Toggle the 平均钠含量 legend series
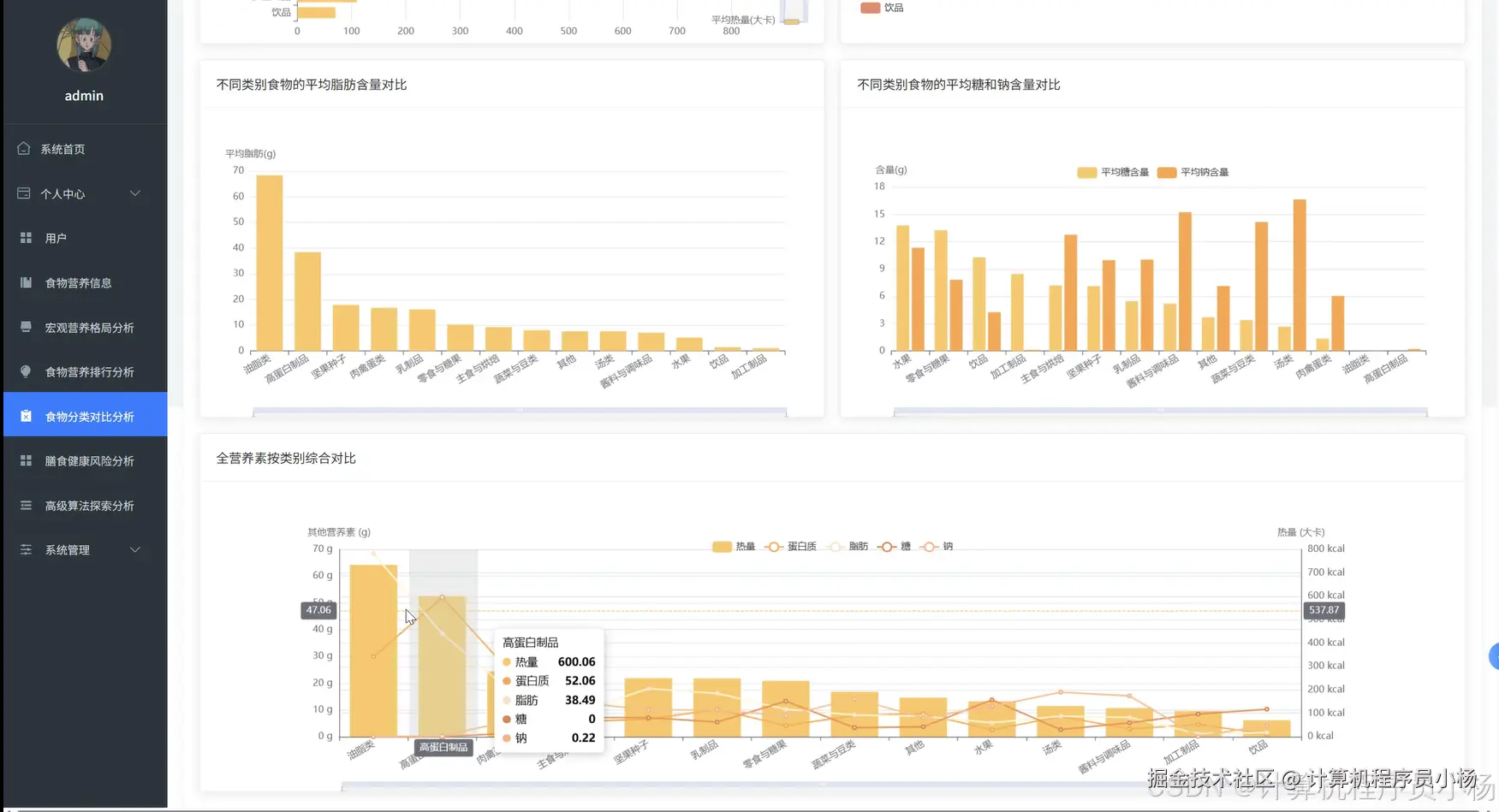This screenshot has height=812, width=1499. tap(1193, 172)
